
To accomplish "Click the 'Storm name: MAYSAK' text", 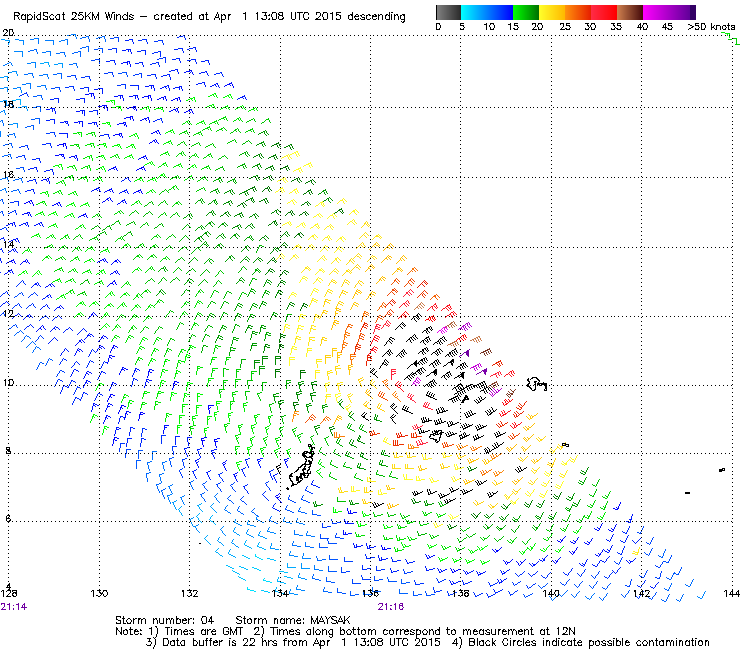I will 293,620.
